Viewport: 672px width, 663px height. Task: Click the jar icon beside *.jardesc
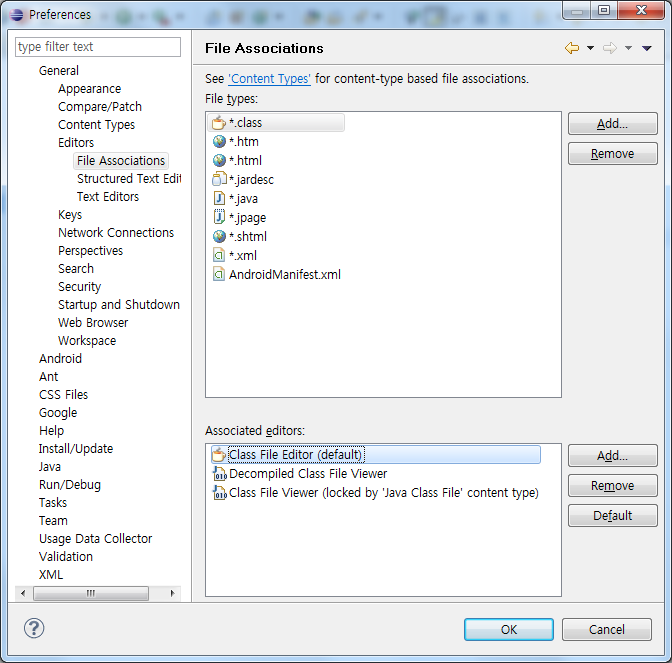(x=219, y=179)
